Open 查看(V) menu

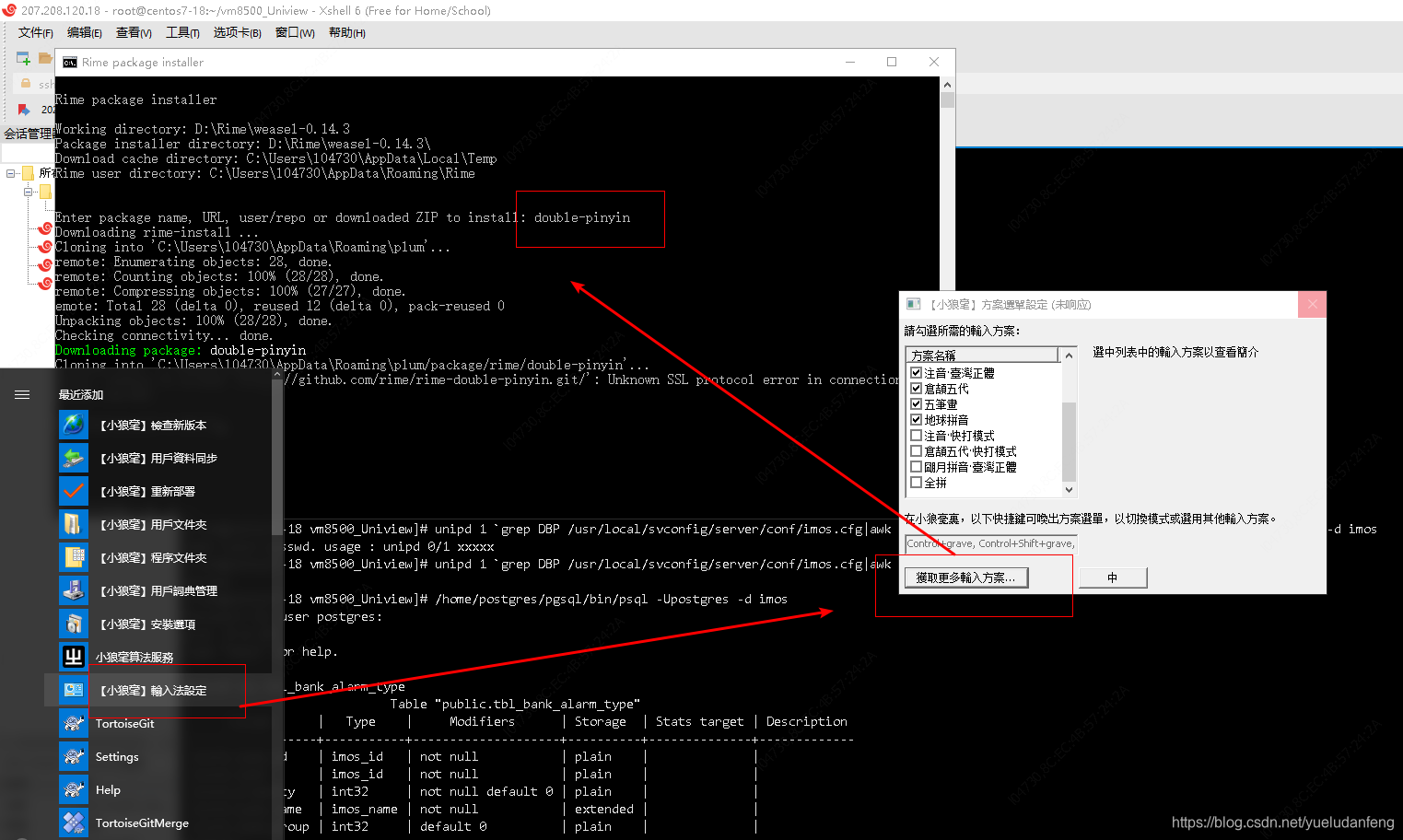coord(134,33)
